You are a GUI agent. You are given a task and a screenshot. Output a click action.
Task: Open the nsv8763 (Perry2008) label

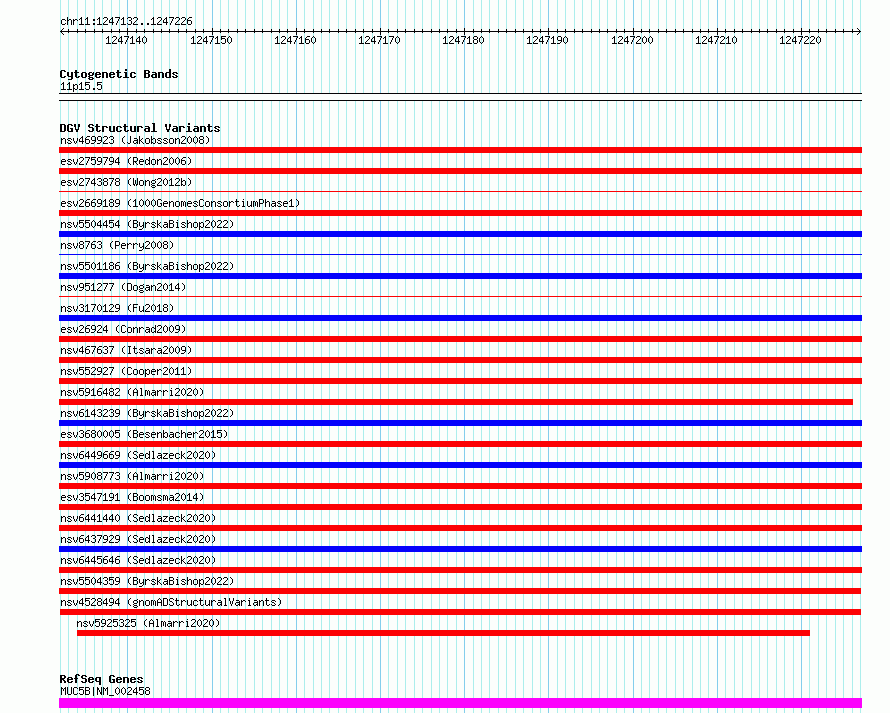(x=117, y=245)
